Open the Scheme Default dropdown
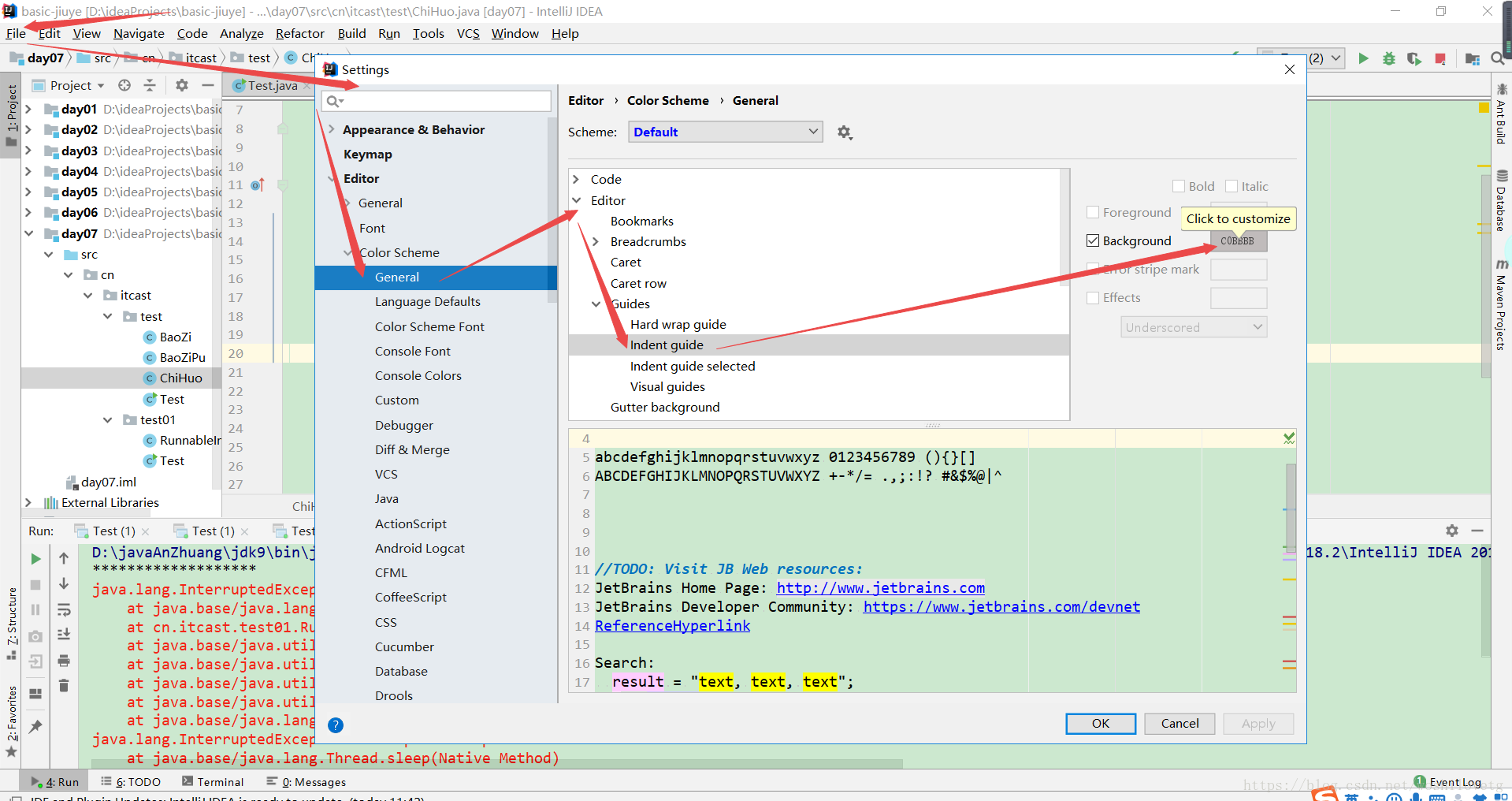The width and height of the screenshot is (1512, 801). (726, 132)
